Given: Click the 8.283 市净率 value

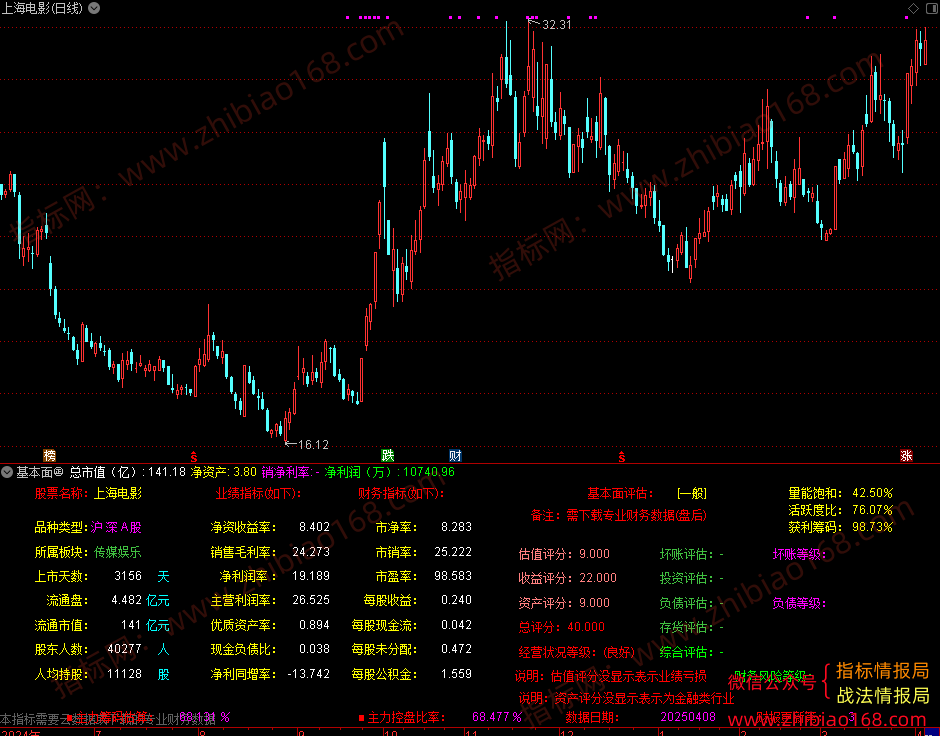Looking at the screenshot, I should [457, 527].
